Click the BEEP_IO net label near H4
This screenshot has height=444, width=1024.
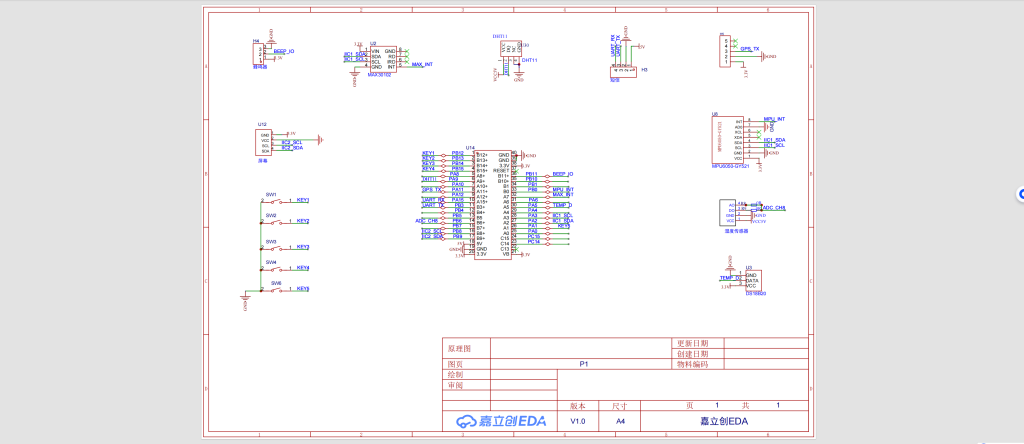click(284, 51)
